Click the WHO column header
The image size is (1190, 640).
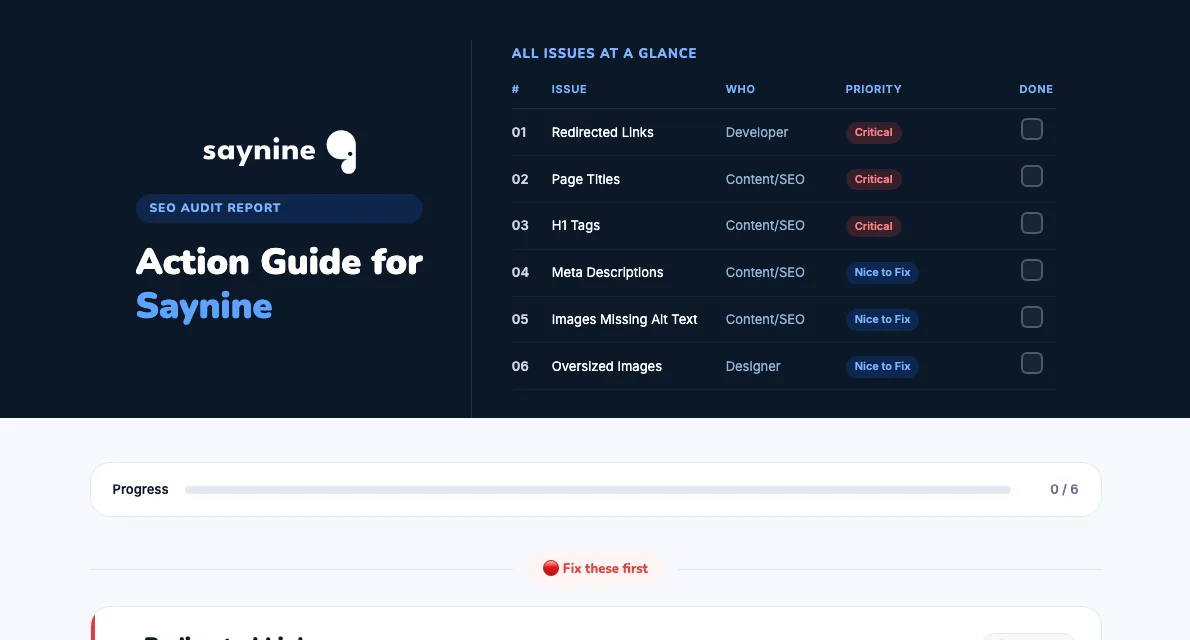click(740, 89)
